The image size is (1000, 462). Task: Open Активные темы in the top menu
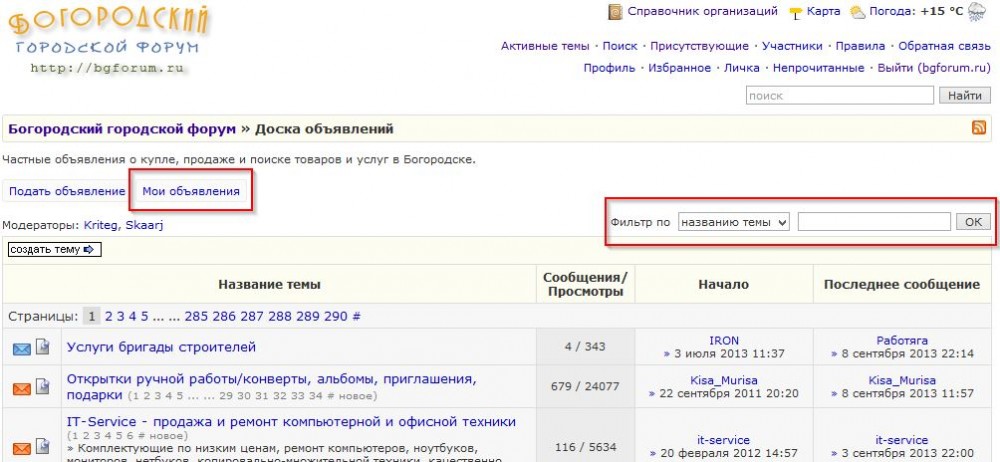[545, 46]
